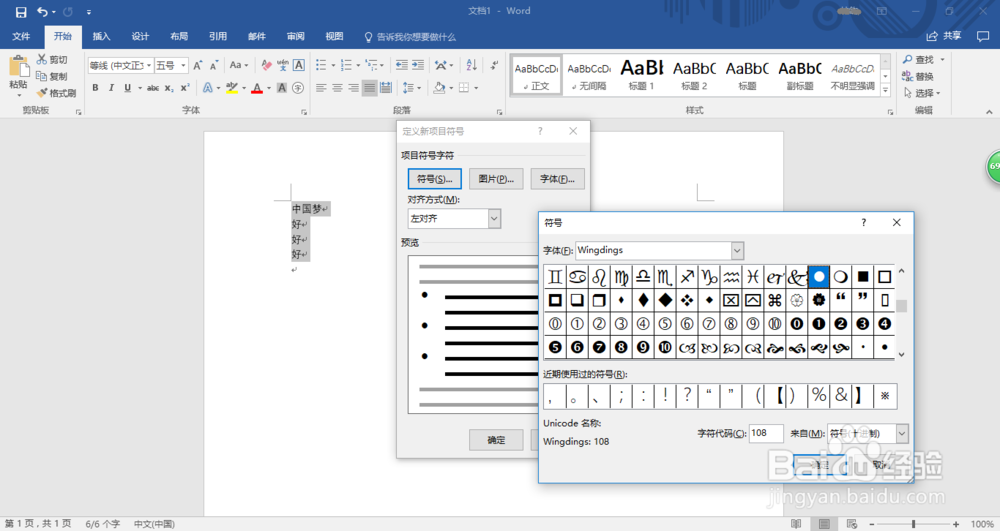Click the Save icon in the title bar
This screenshot has height=531, width=1000.
click(x=21, y=11)
